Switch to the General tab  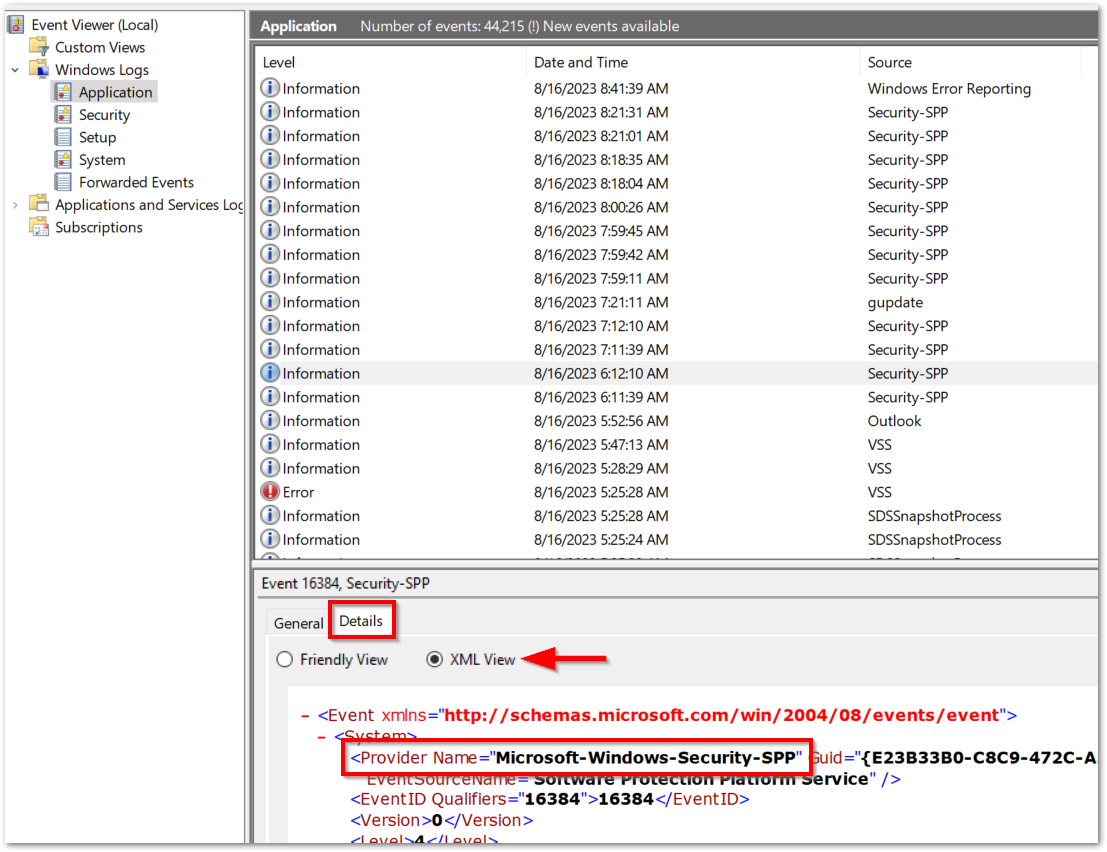[297, 622]
